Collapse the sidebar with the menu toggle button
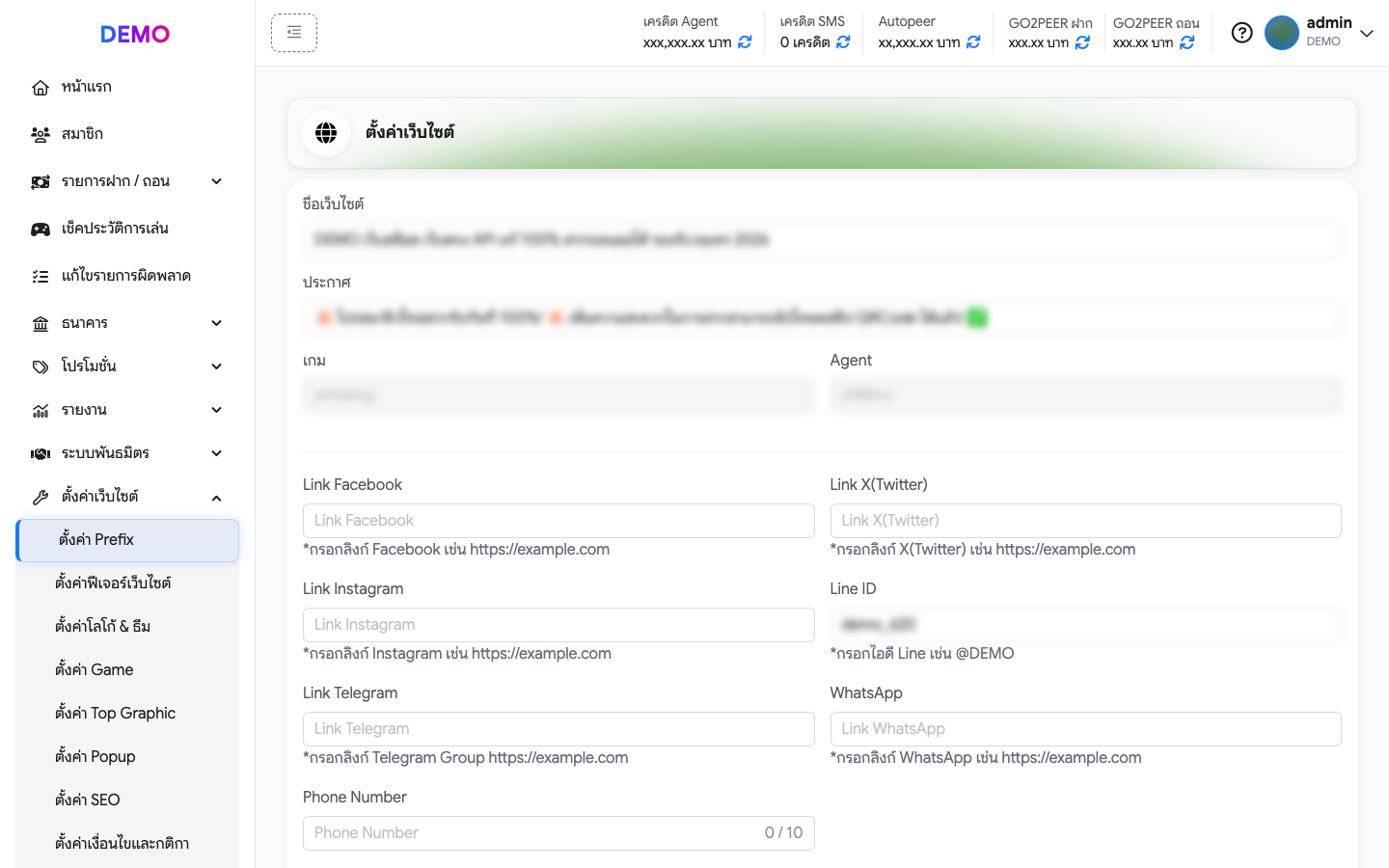 [294, 33]
